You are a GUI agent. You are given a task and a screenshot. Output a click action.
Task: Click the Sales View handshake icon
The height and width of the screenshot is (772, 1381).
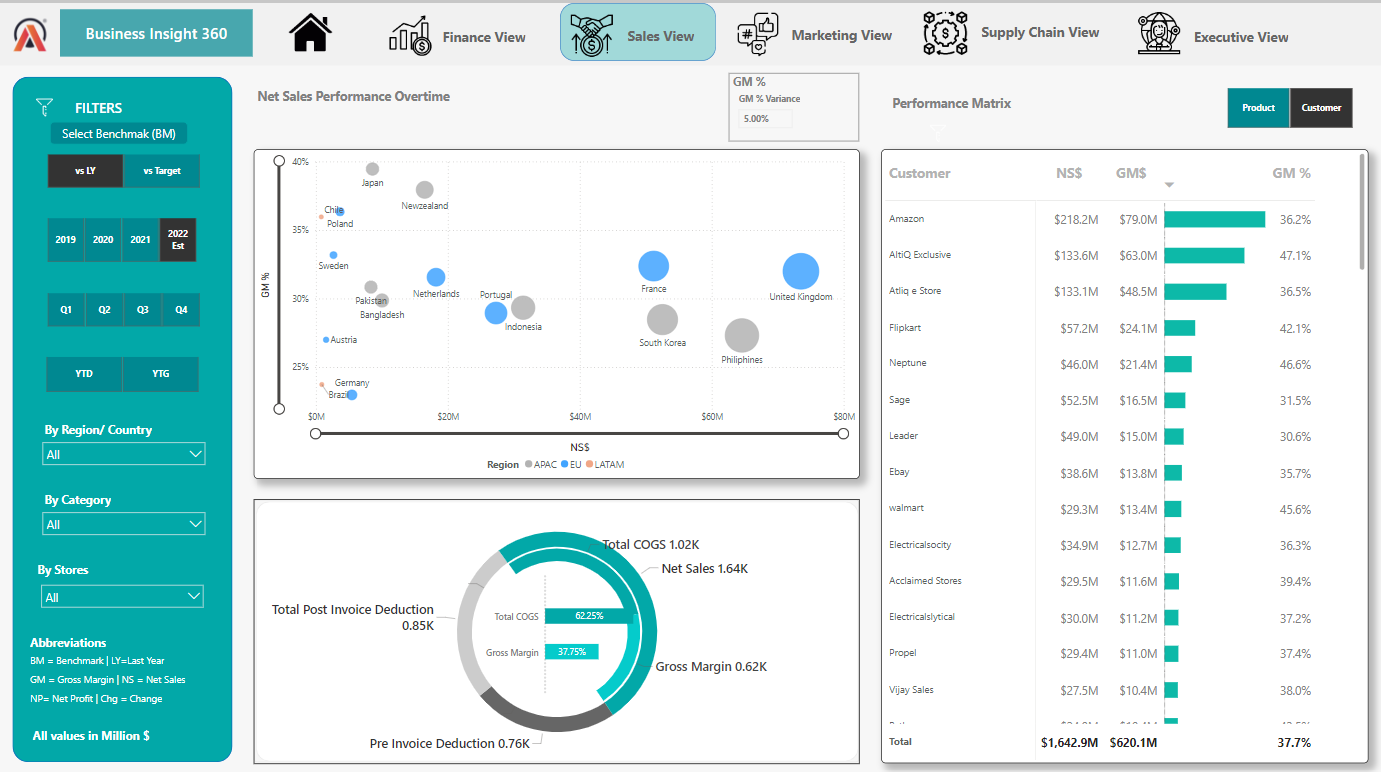point(591,35)
